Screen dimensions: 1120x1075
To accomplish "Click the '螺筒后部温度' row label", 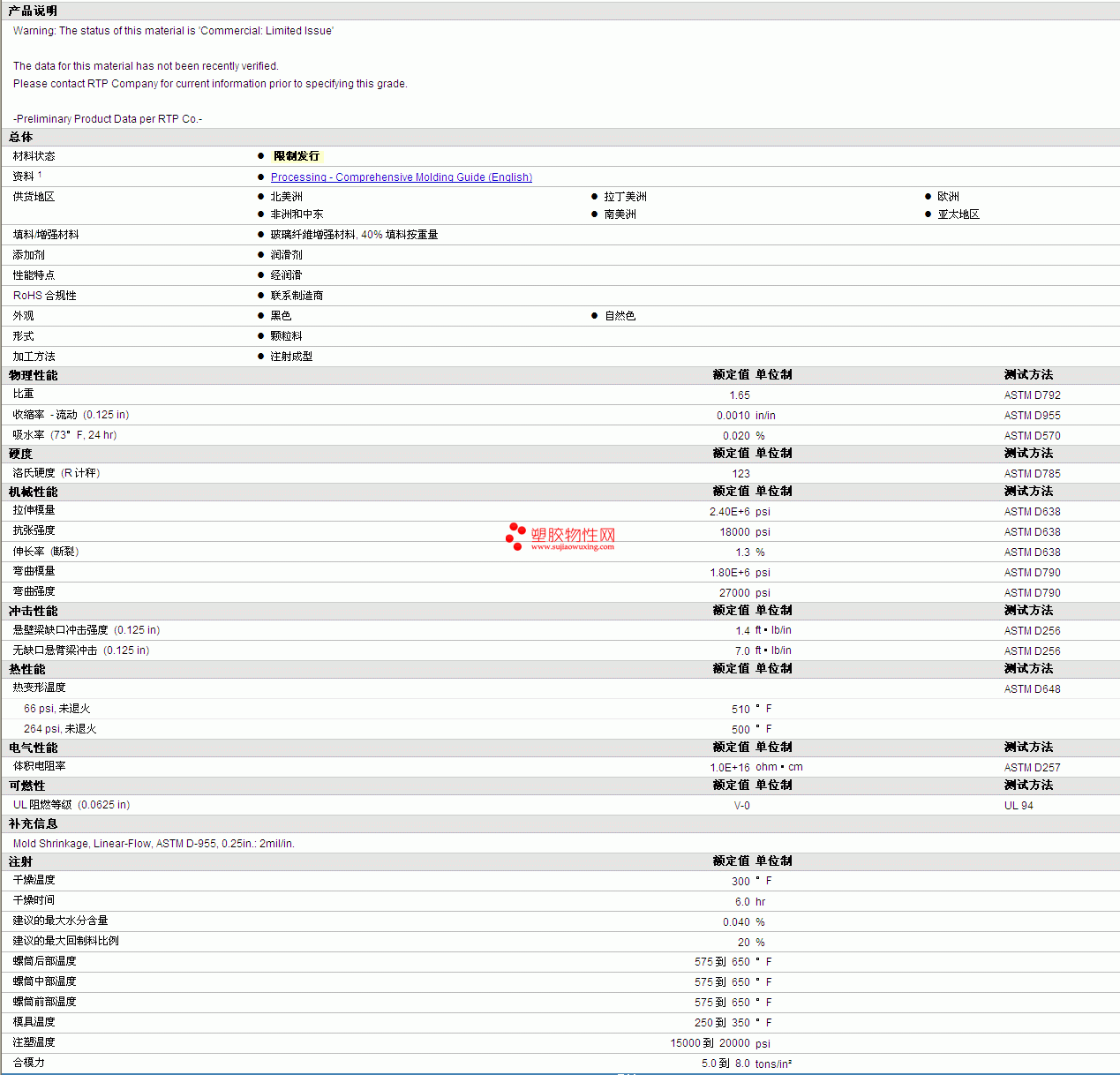I will (x=44, y=961).
